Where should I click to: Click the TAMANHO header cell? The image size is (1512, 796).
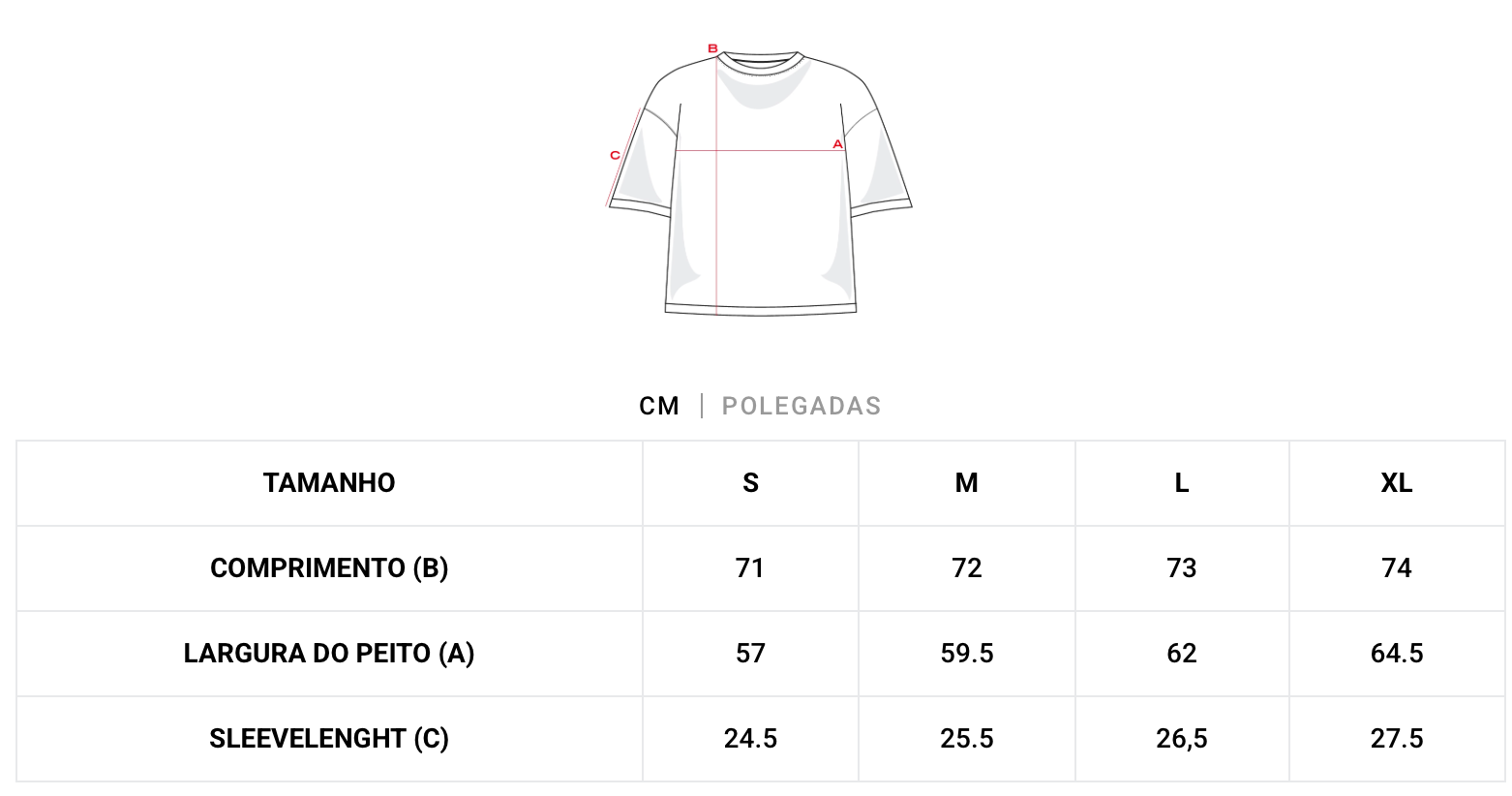(x=329, y=483)
